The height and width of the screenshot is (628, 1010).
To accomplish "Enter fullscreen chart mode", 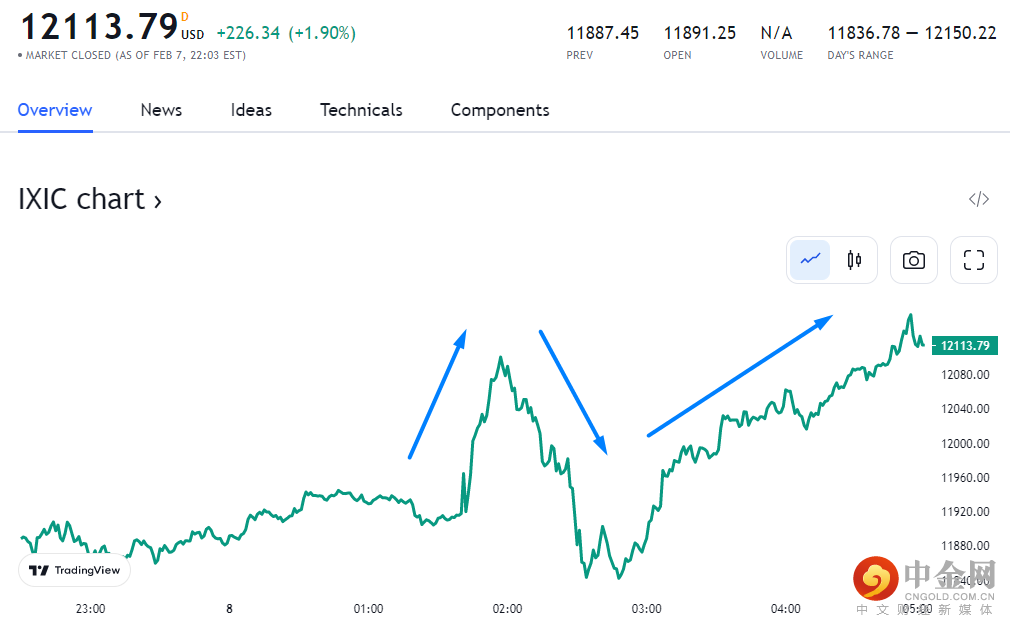I will [x=973, y=261].
